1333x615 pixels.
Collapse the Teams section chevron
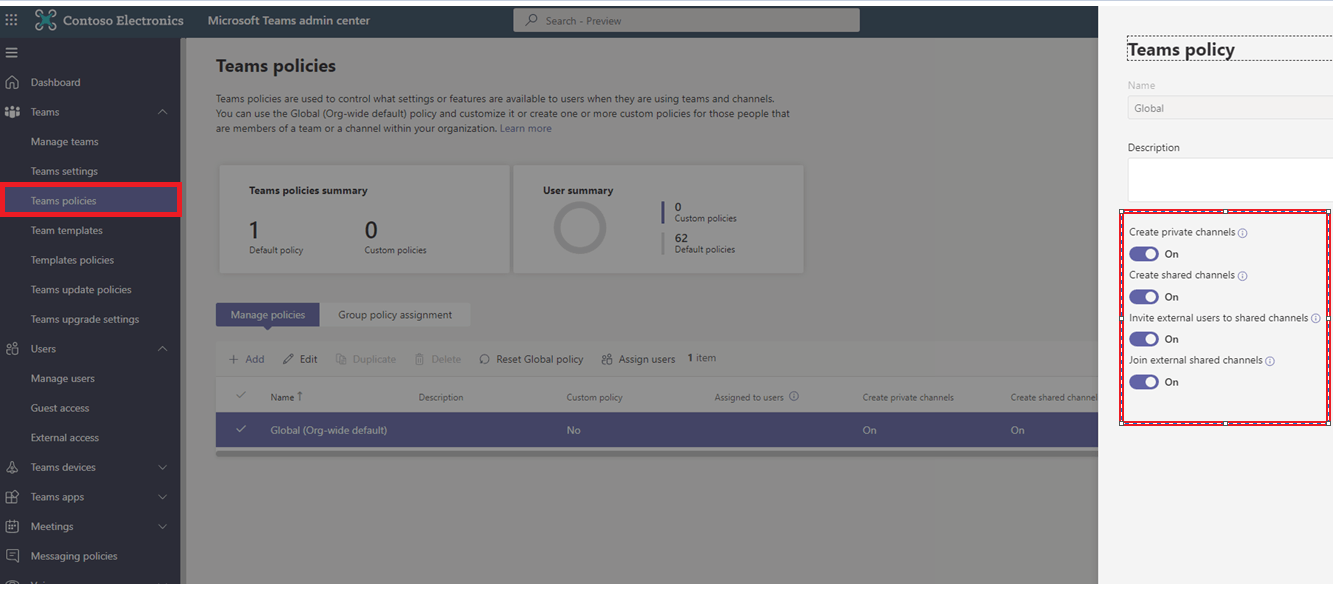[163, 112]
